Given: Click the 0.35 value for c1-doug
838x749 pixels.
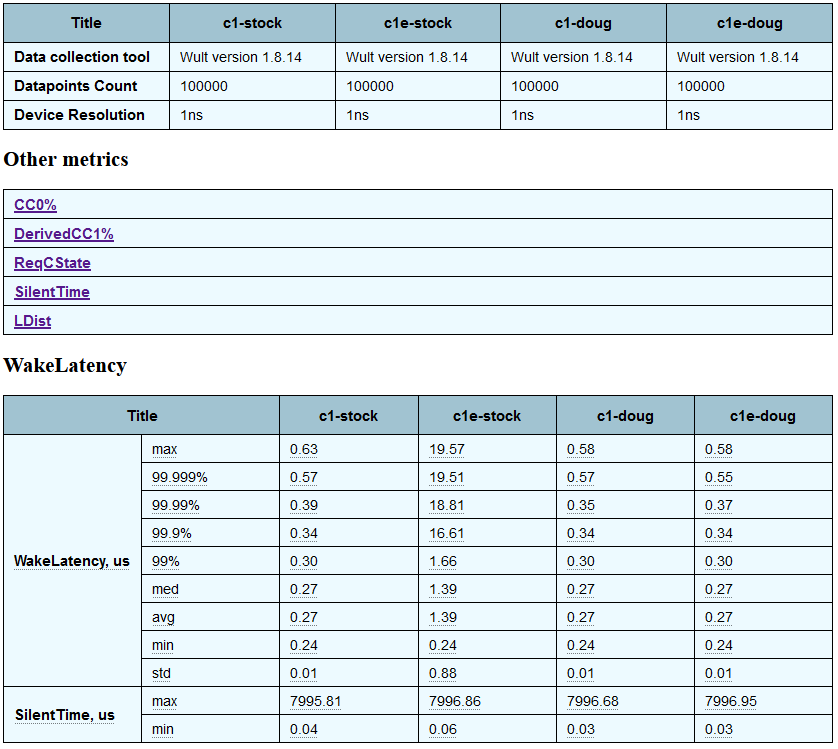Looking at the screenshot, I should [580, 505].
